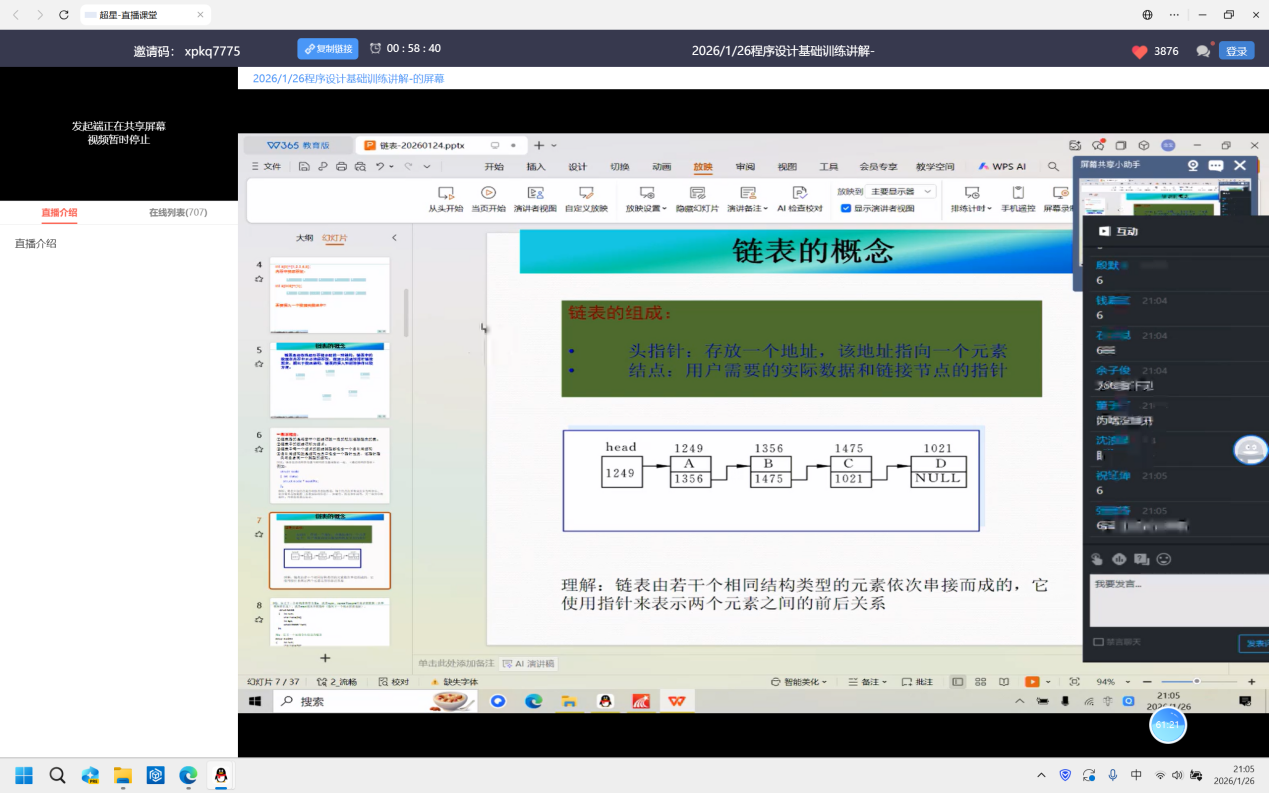This screenshot has height=793, width=1269.
Task: Click the 复制链接 copy link button
Action: click(328, 49)
